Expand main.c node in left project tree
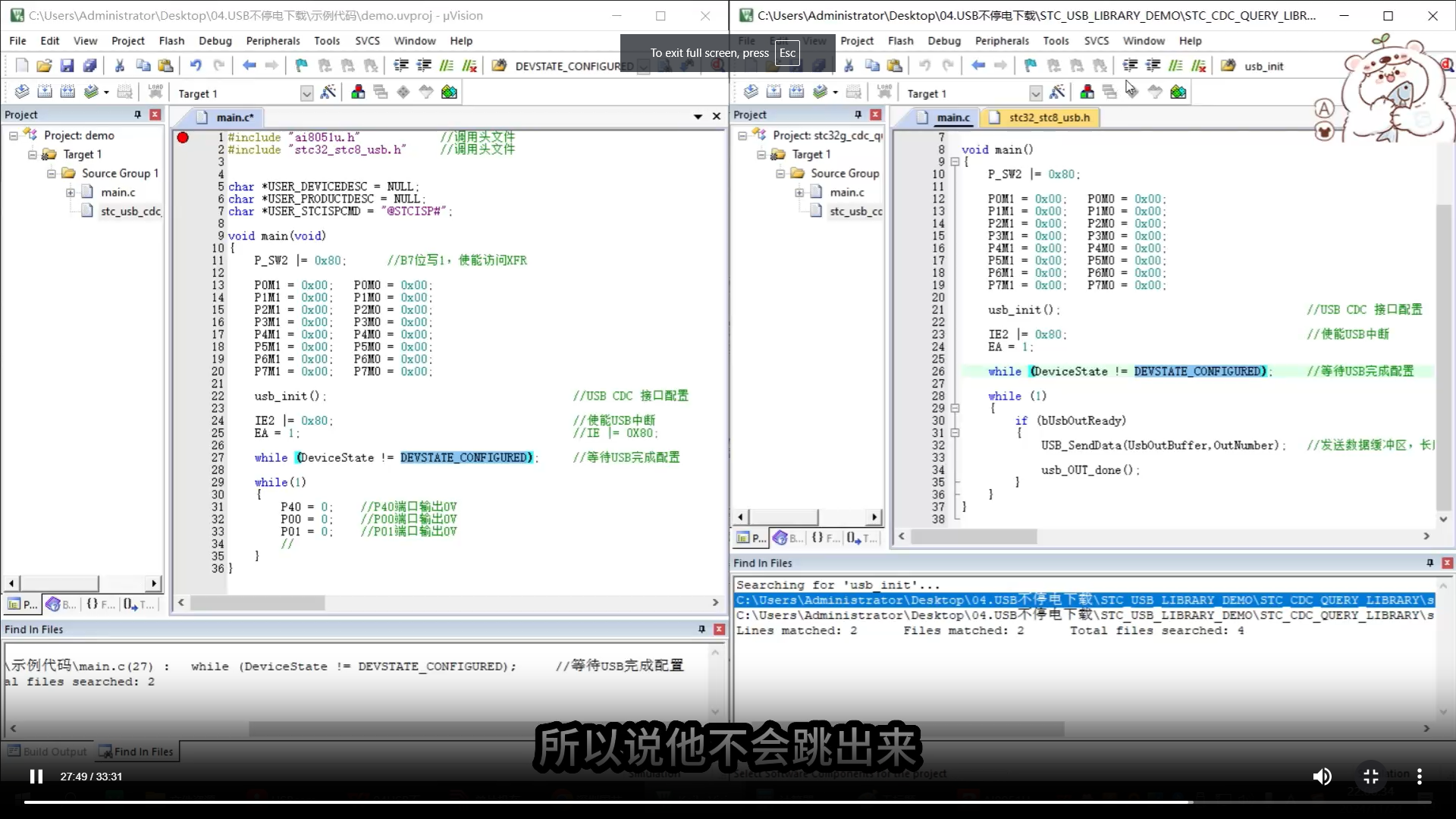Viewport: 1456px width, 819px height. 71,193
